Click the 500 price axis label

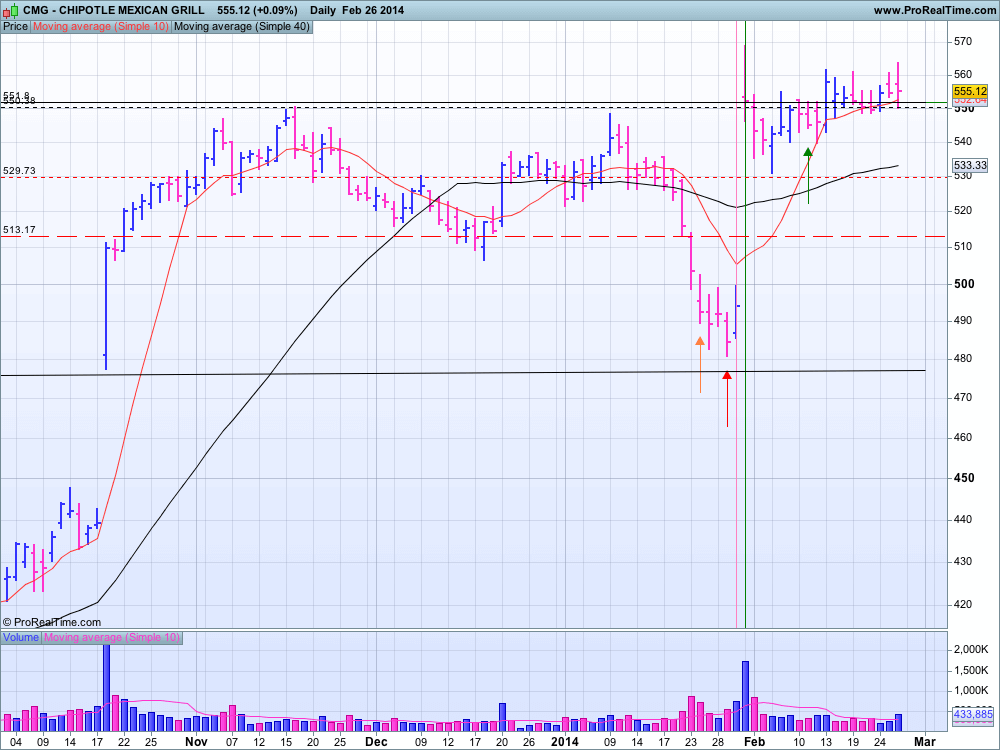(964, 284)
